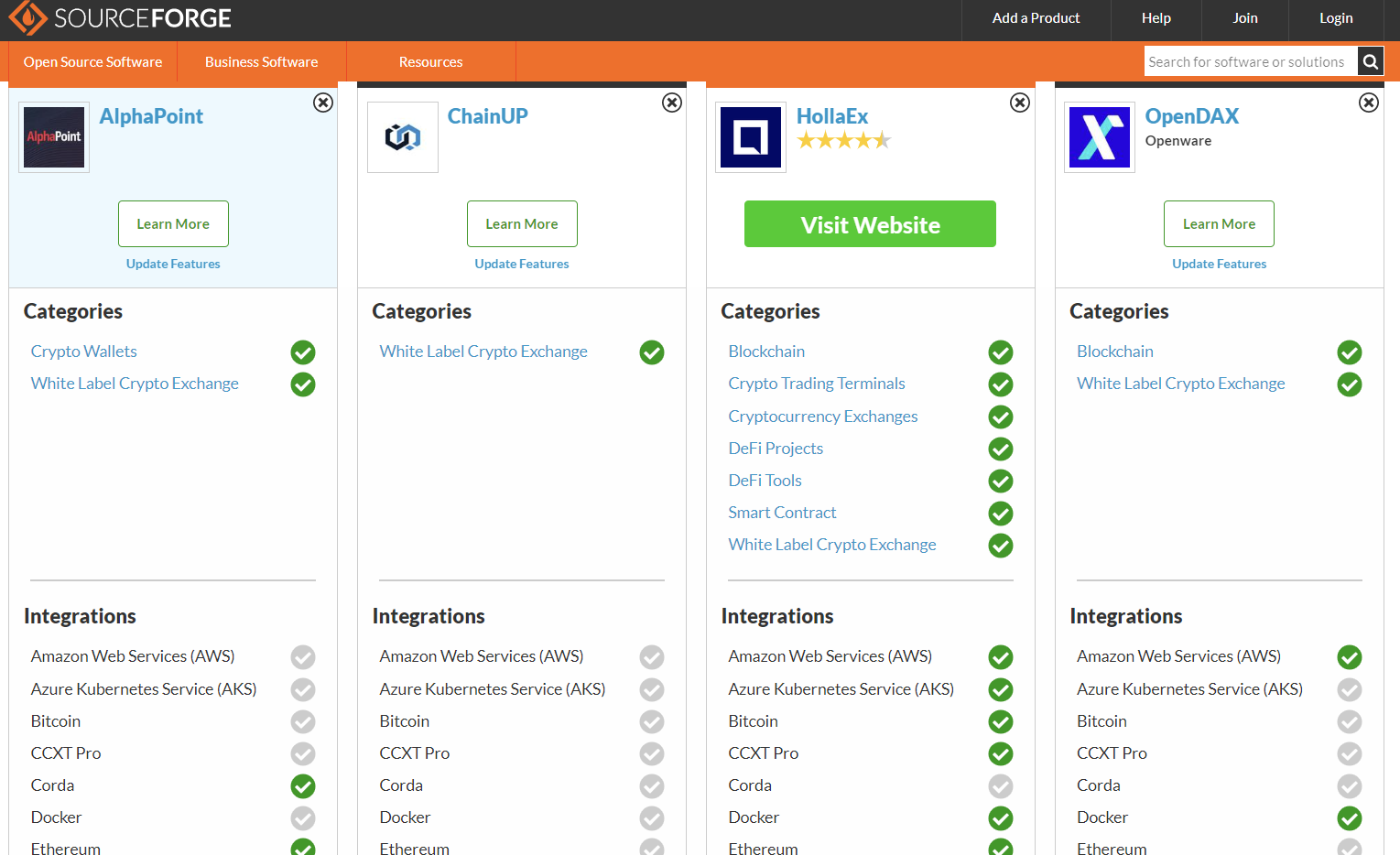
Task: Open HollaEx DeFi Projects category
Action: (776, 449)
